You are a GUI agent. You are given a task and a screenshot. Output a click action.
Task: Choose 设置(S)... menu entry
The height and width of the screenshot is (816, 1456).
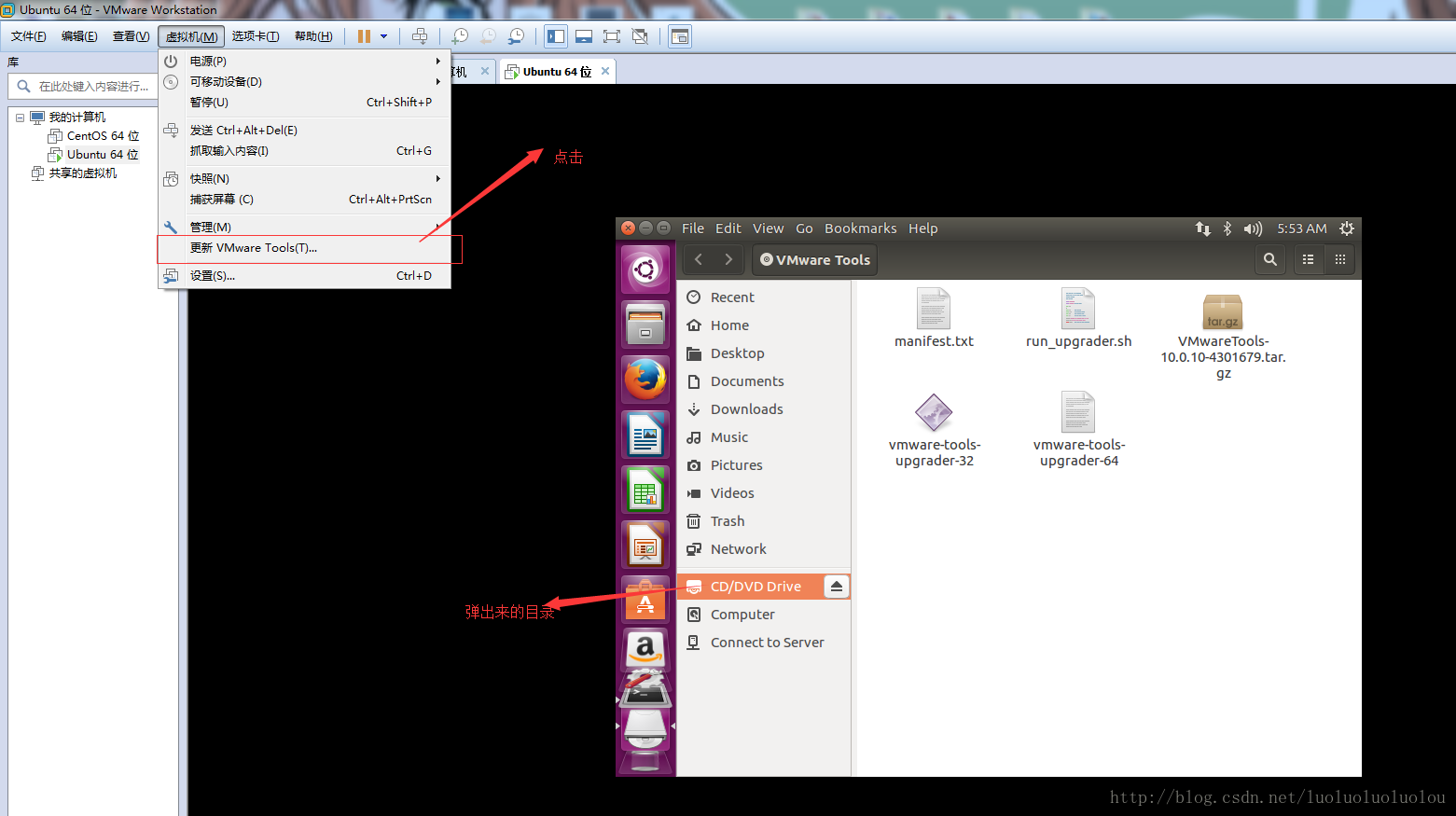pyautogui.click(x=305, y=276)
